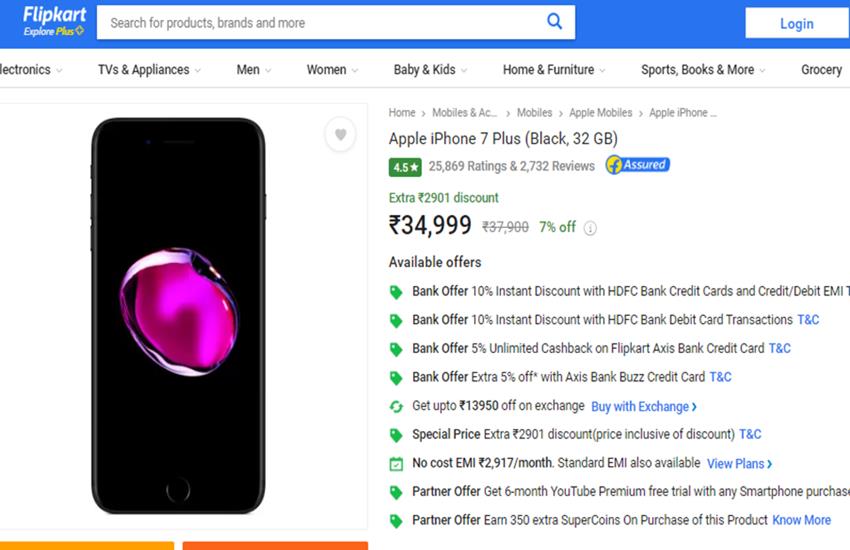This screenshot has width=850, height=550.
Task: Expand the Baby & Kids menu
Action: coord(429,70)
